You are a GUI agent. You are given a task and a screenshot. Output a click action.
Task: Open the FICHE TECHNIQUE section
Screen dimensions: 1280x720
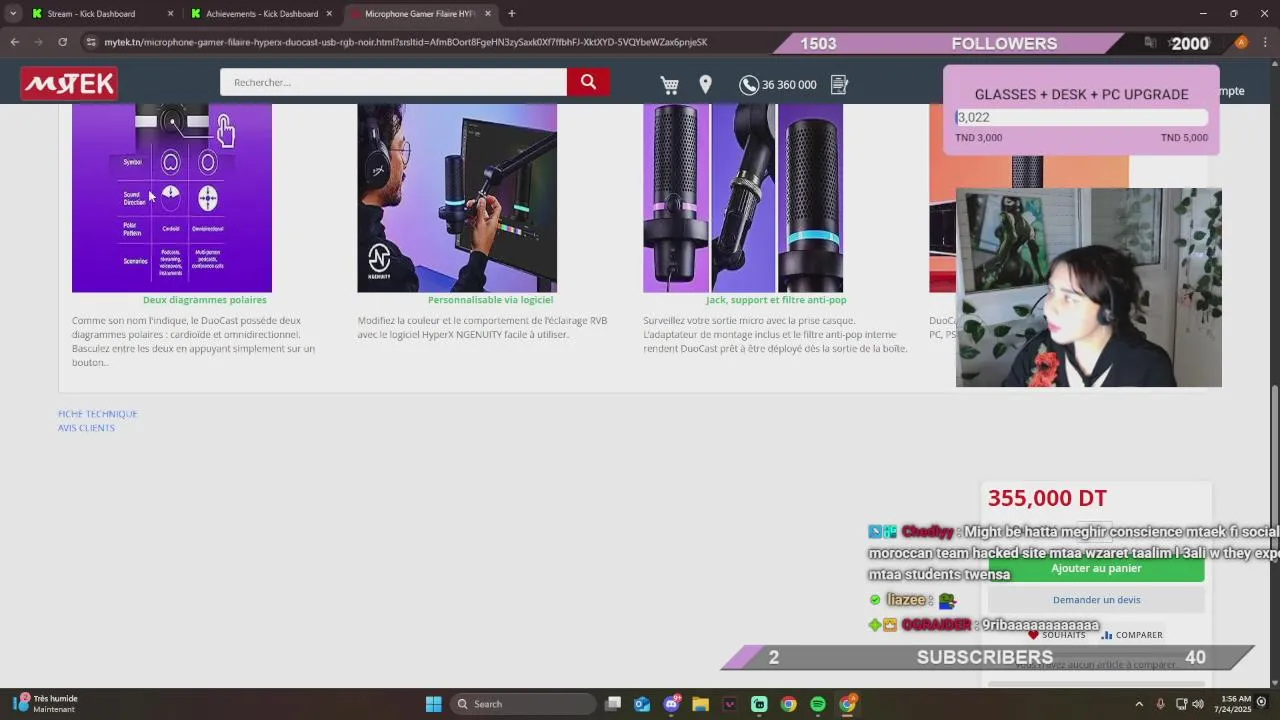98,414
